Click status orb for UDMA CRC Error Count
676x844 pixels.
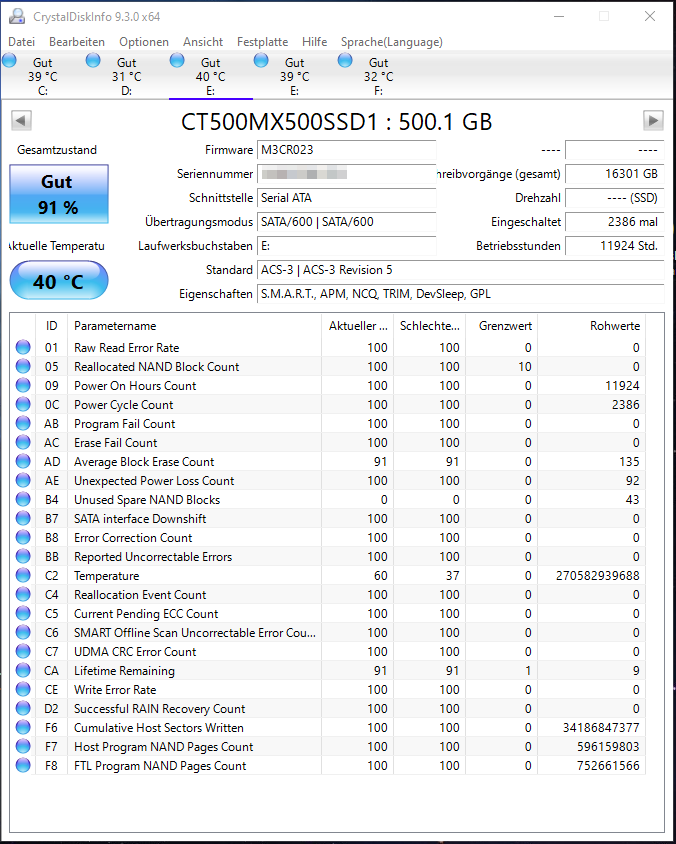point(23,651)
